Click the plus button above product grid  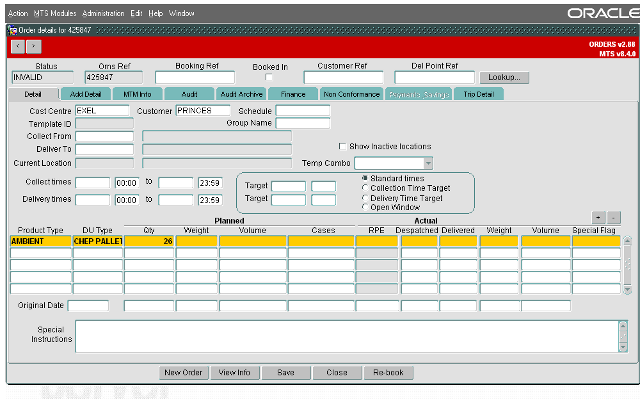pyautogui.click(x=598, y=217)
